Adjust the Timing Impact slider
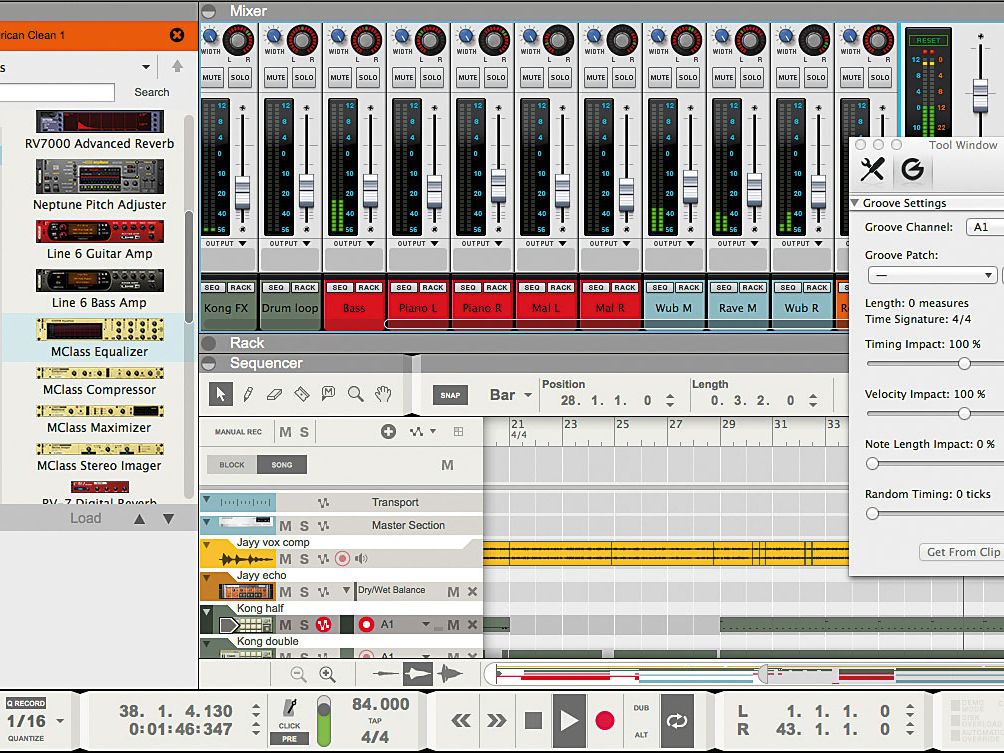 [964, 364]
